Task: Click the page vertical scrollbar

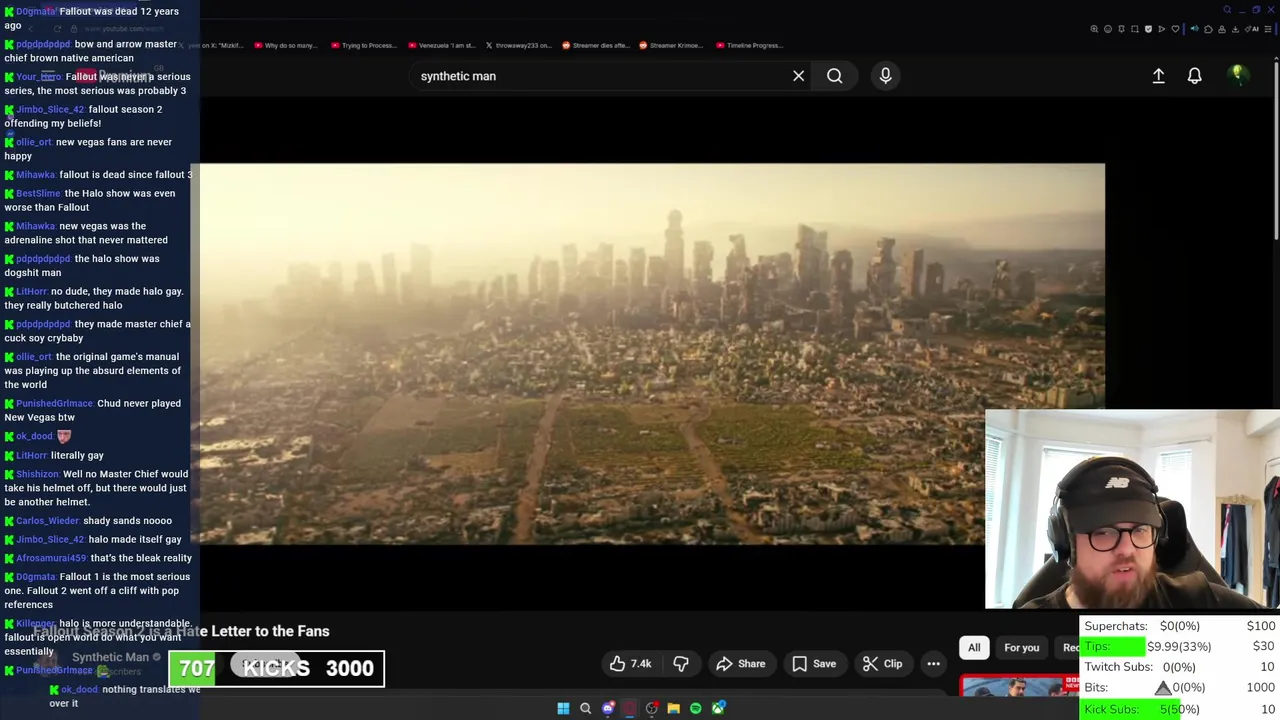Action: coord(1275,150)
